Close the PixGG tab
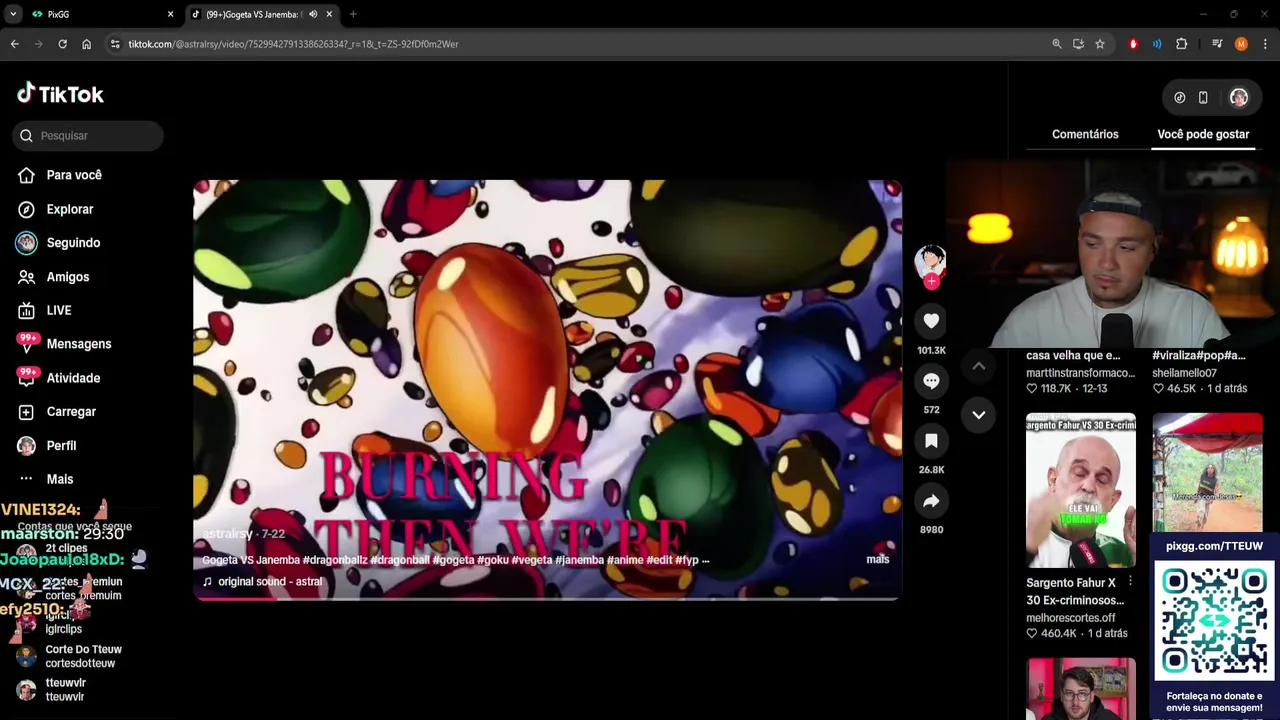 pyautogui.click(x=170, y=14)
